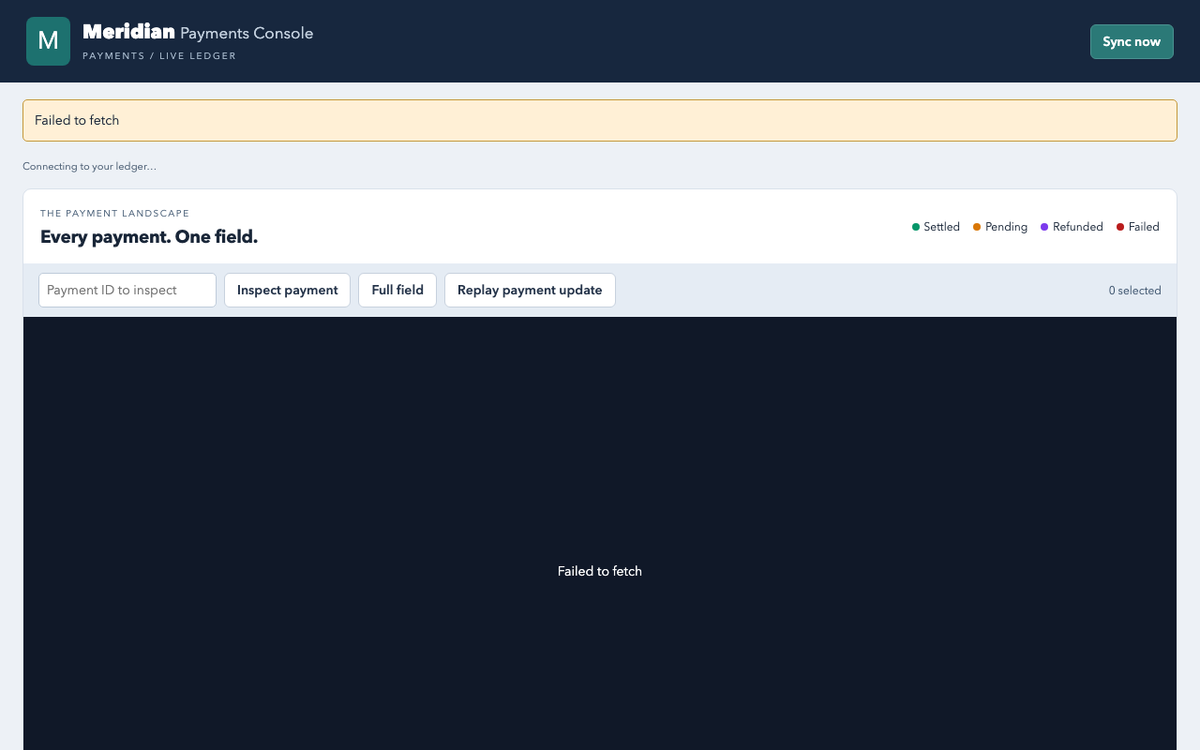Click the Inspect payment button
This screenshot has width=1200, height=750.
287,290
